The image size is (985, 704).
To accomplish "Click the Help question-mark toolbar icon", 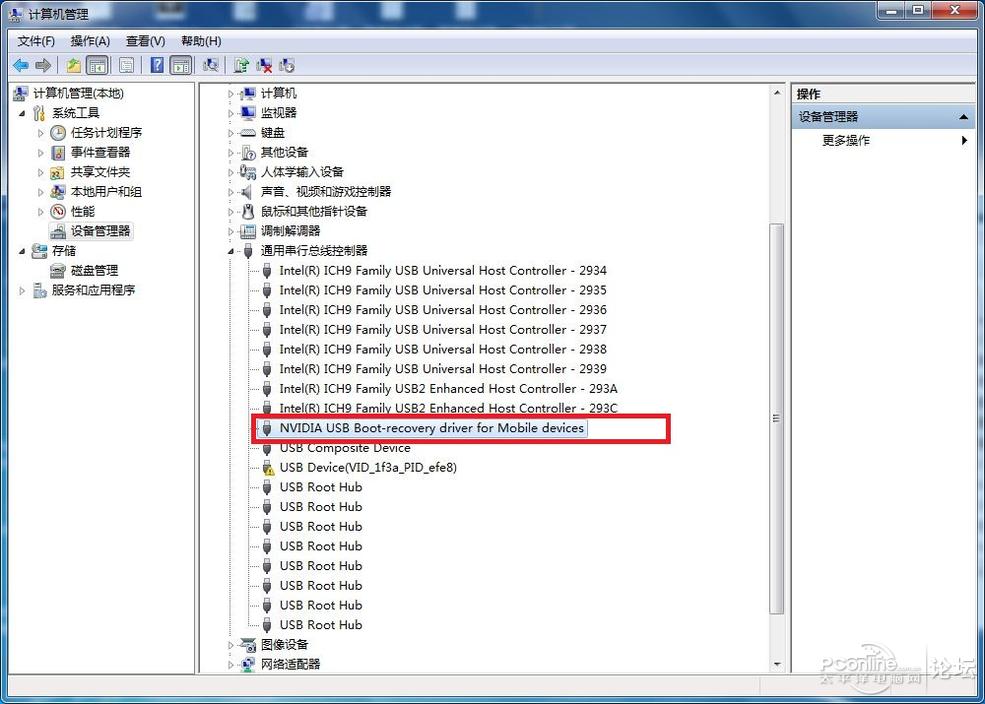I will click(157, 65).
